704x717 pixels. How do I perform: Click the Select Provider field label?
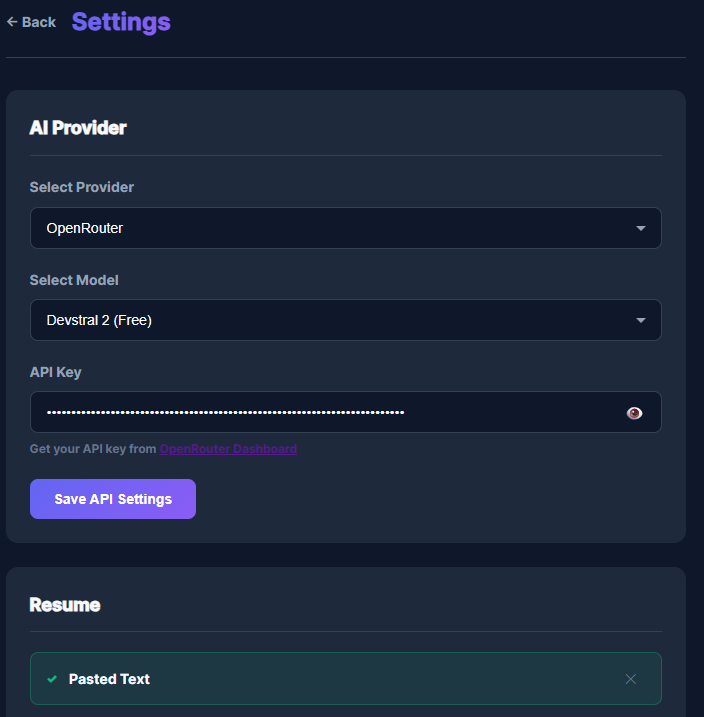(x=82, y=187)
